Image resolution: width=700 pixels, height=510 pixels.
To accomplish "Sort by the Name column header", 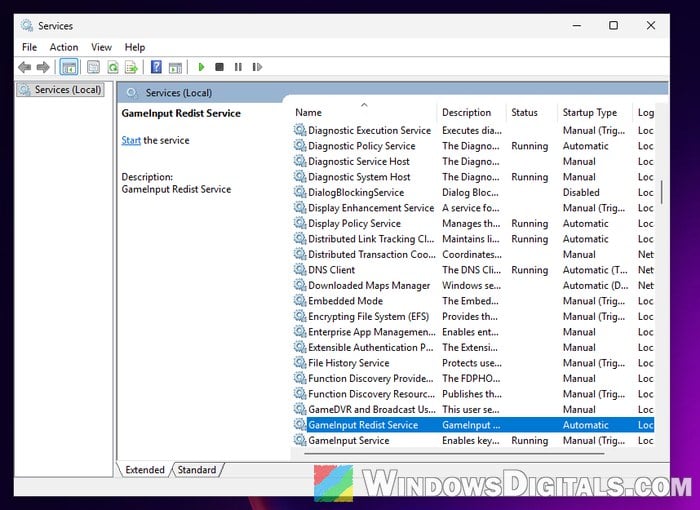I will [364, 113].
